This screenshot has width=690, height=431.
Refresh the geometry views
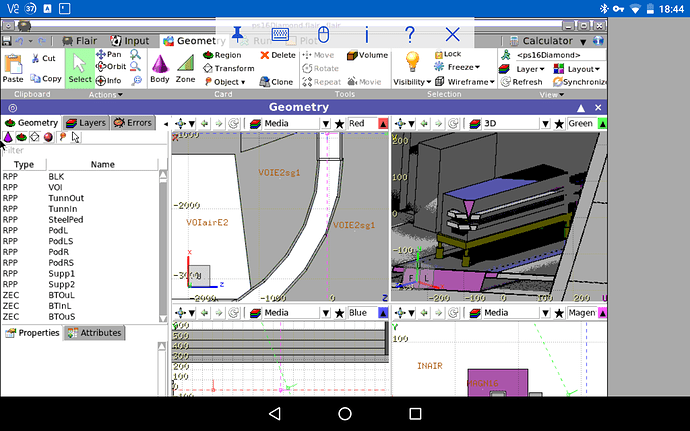[x=521, y=82]
